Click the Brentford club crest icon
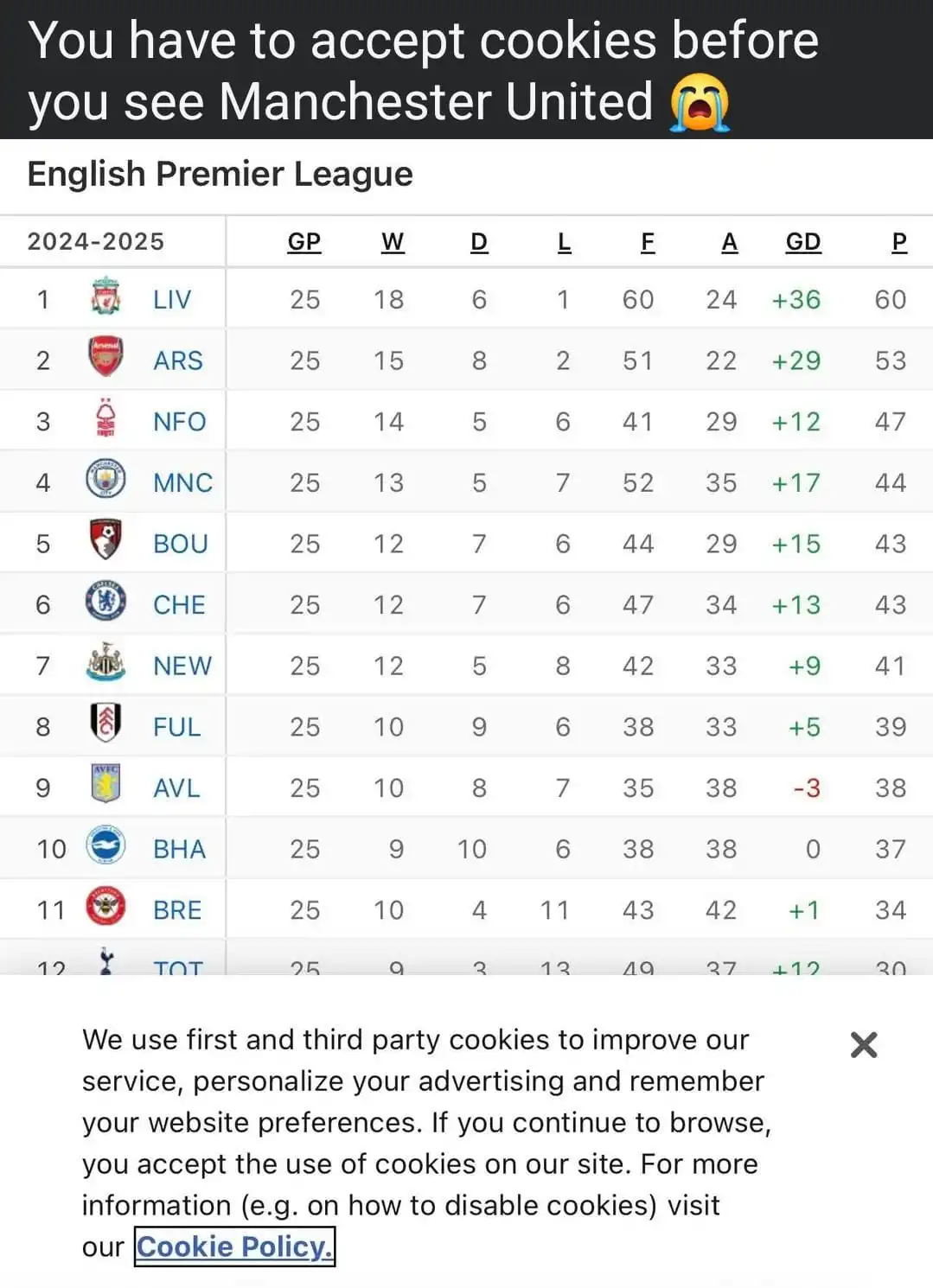 tap(105, 907)
